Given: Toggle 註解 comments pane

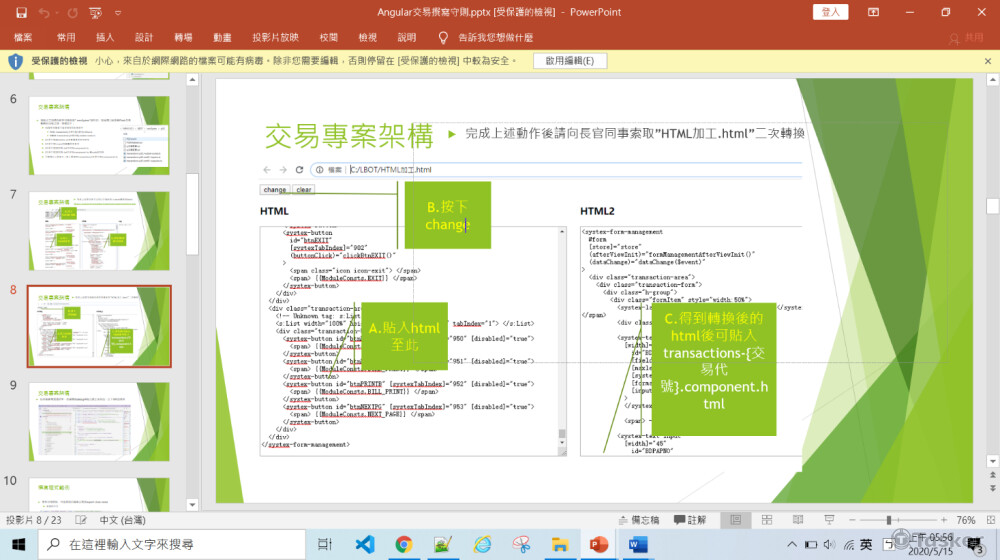Looking at the screenshot, I should pyautogui.click(x=690, y=520).
